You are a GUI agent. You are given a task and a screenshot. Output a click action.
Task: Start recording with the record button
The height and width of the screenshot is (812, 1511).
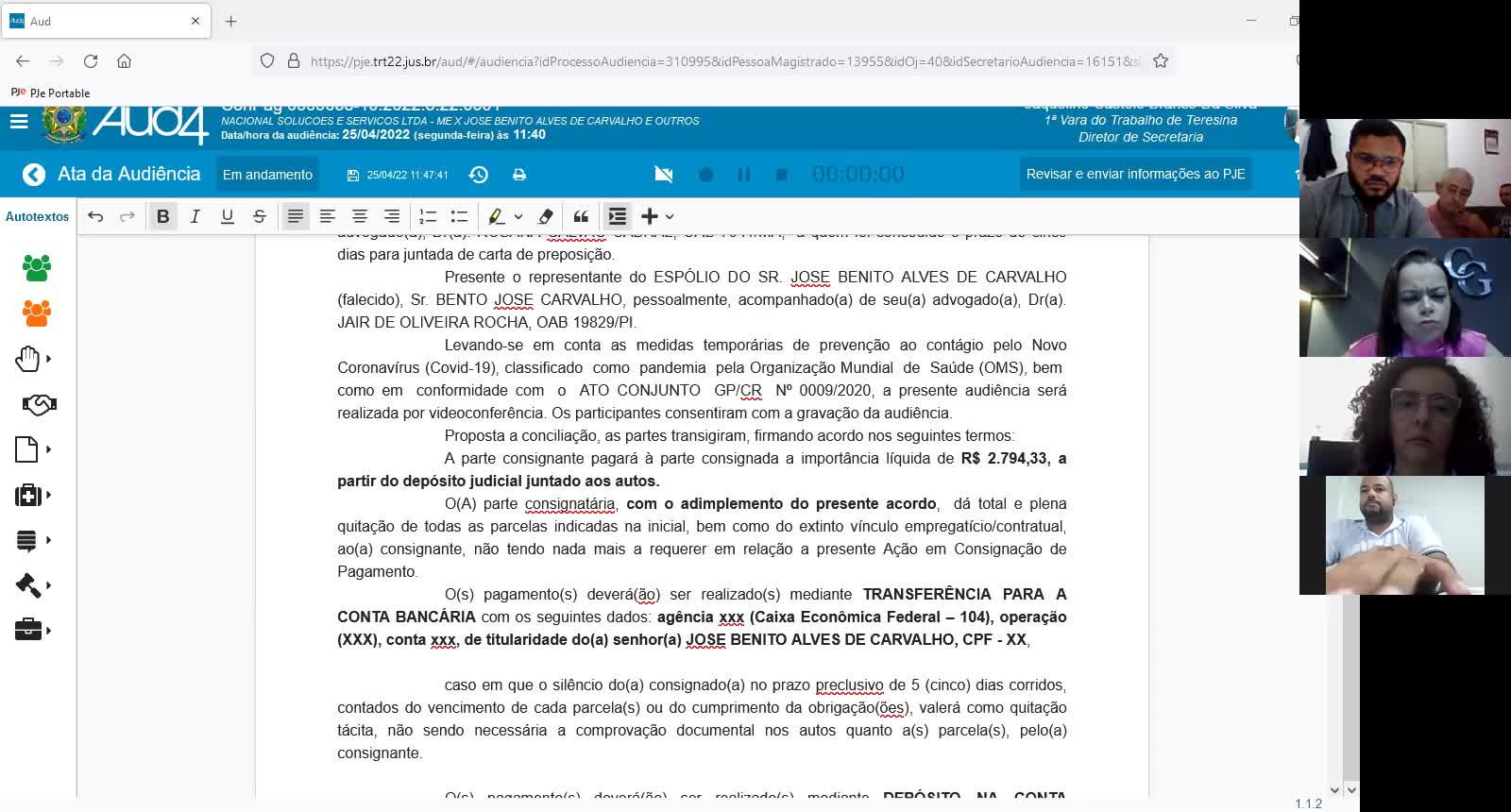pyautogui.click(x=705, y=175)
